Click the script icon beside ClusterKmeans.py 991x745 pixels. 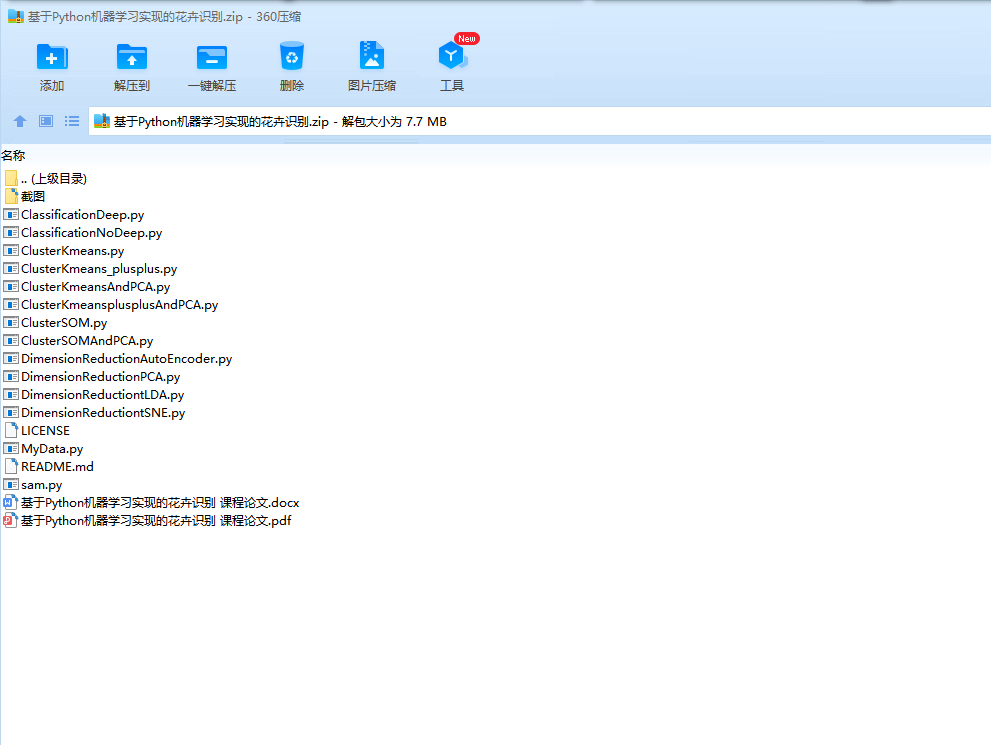point(11,251)
